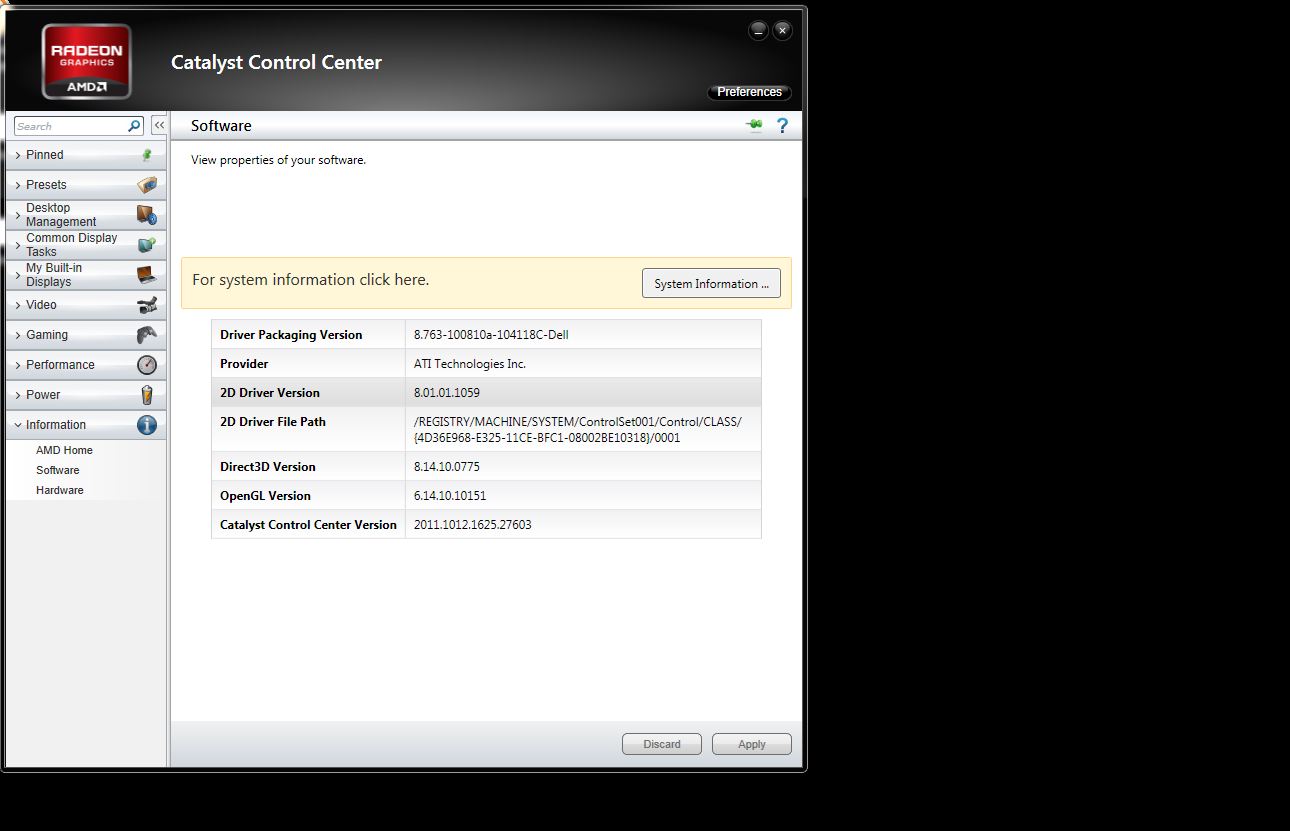Image resolution: width=1290 pixels, height=831 pixels.
Task: Open AMD Home page
Action: pos(64,450)
